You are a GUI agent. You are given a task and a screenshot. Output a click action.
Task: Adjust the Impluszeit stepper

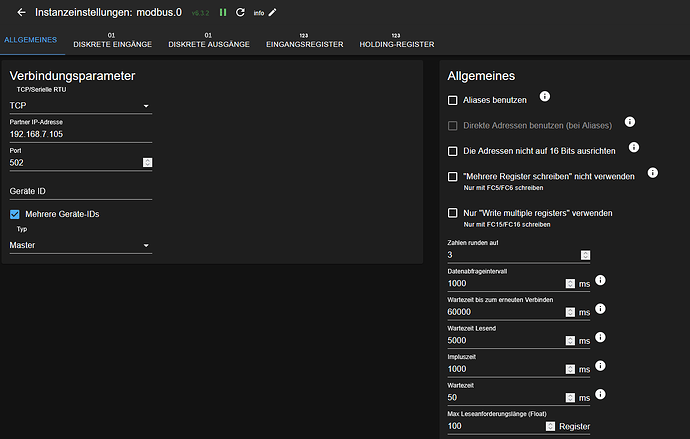pyautogui.click(x=570, y=369)
